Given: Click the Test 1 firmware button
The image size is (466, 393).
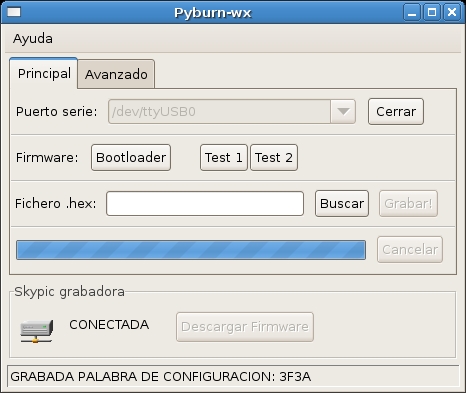Looking at the screenshot, I should [224, 157].
